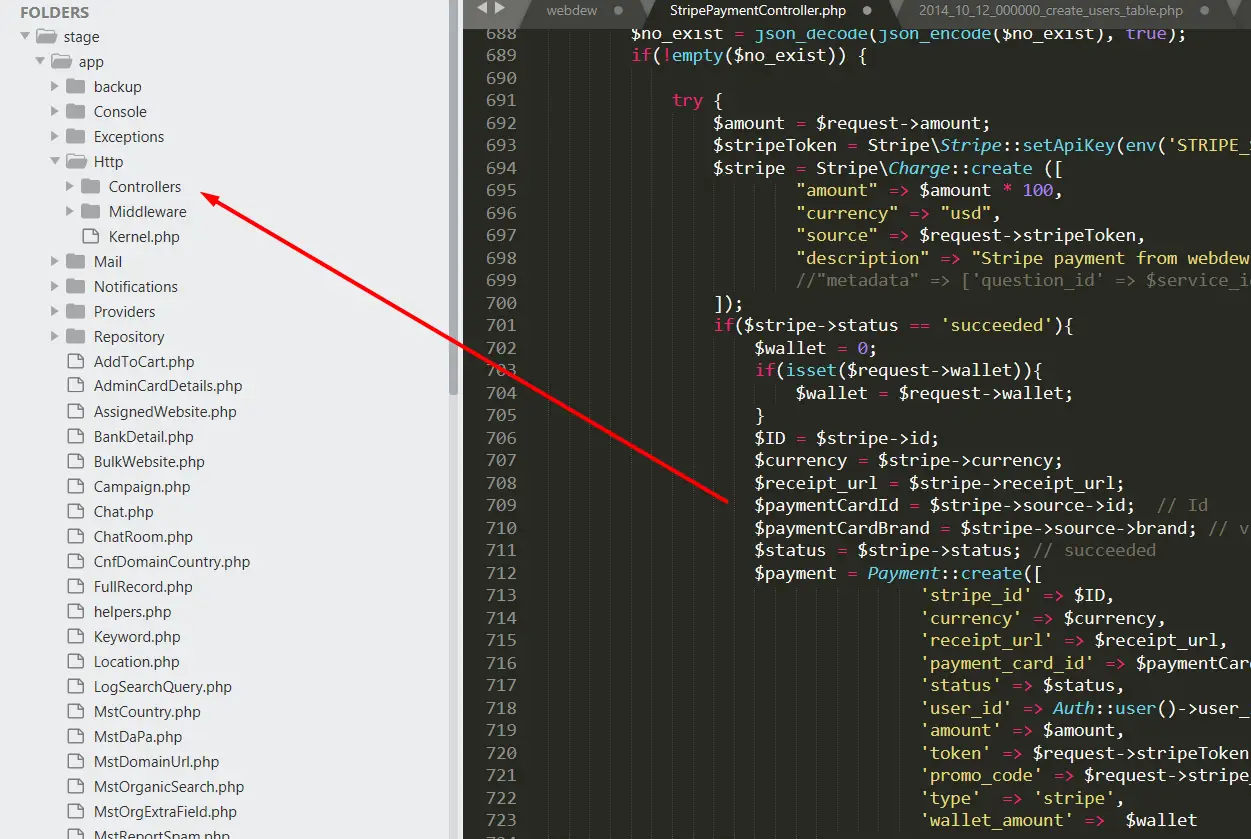Collapse the app folder arrow

40,62
